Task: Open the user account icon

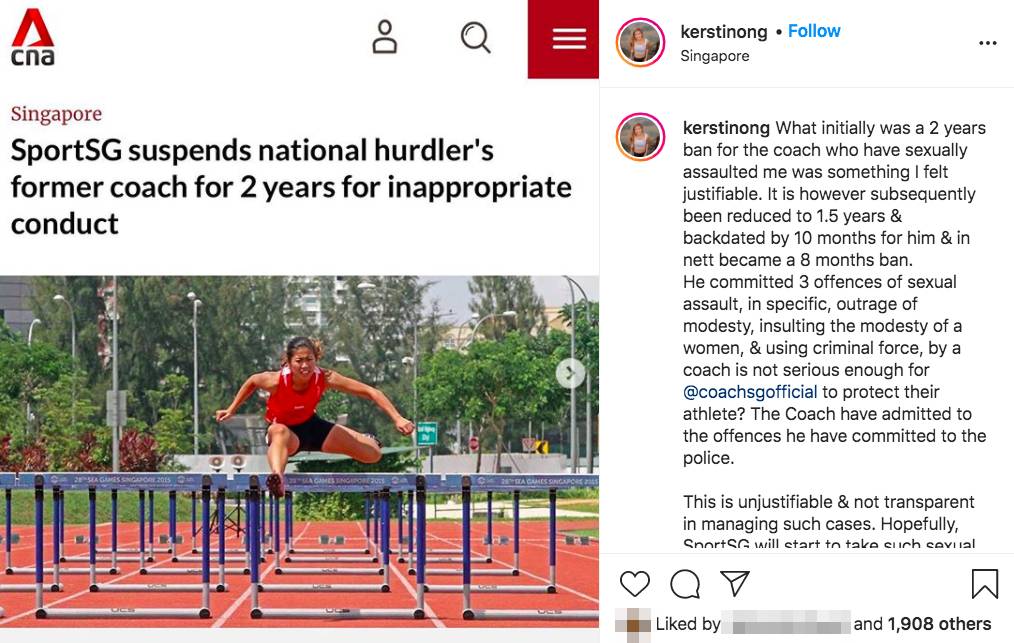Action: pyautogui.click(x=384, y=37)
